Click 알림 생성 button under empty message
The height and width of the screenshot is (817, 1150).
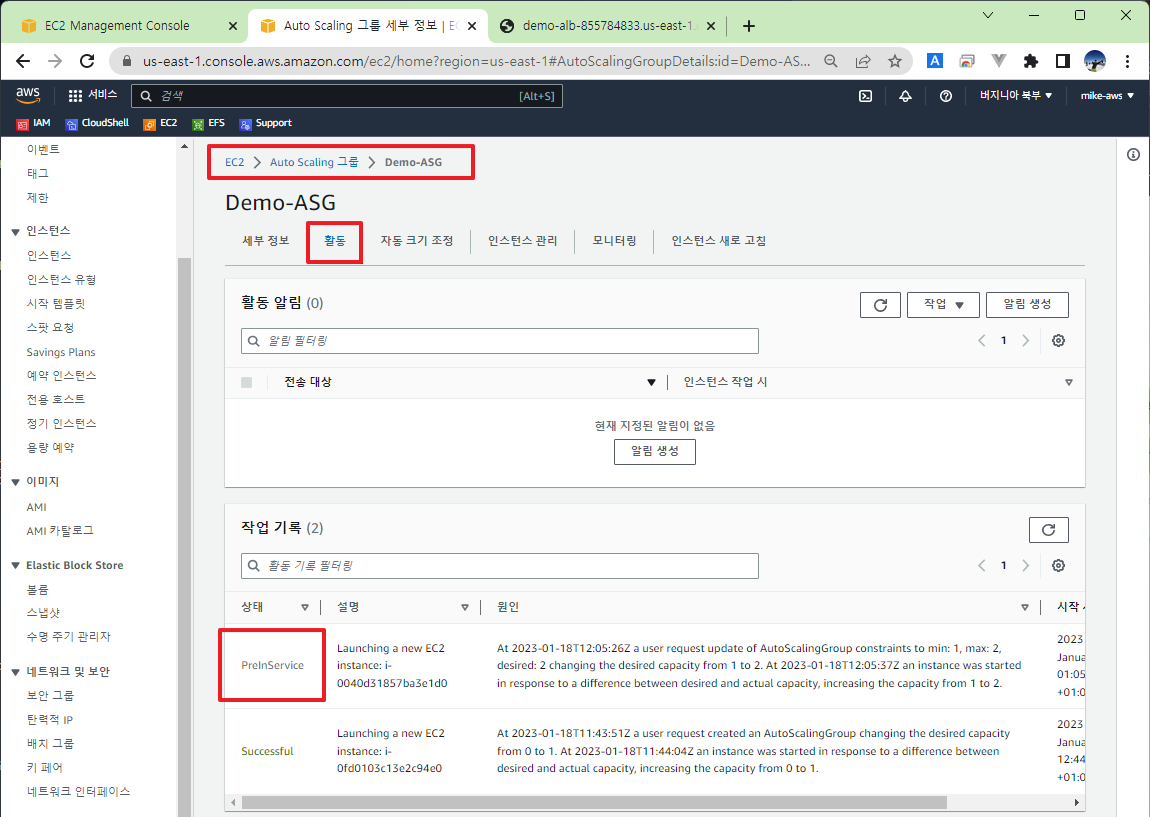pyautogui.click(x=654, y=452)
